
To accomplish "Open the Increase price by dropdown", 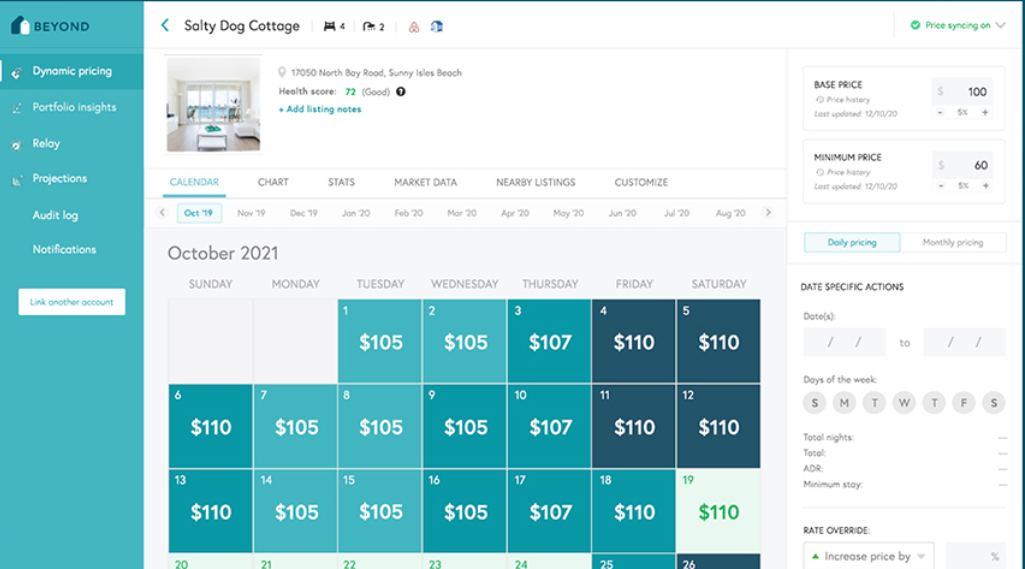I will 869,557.
